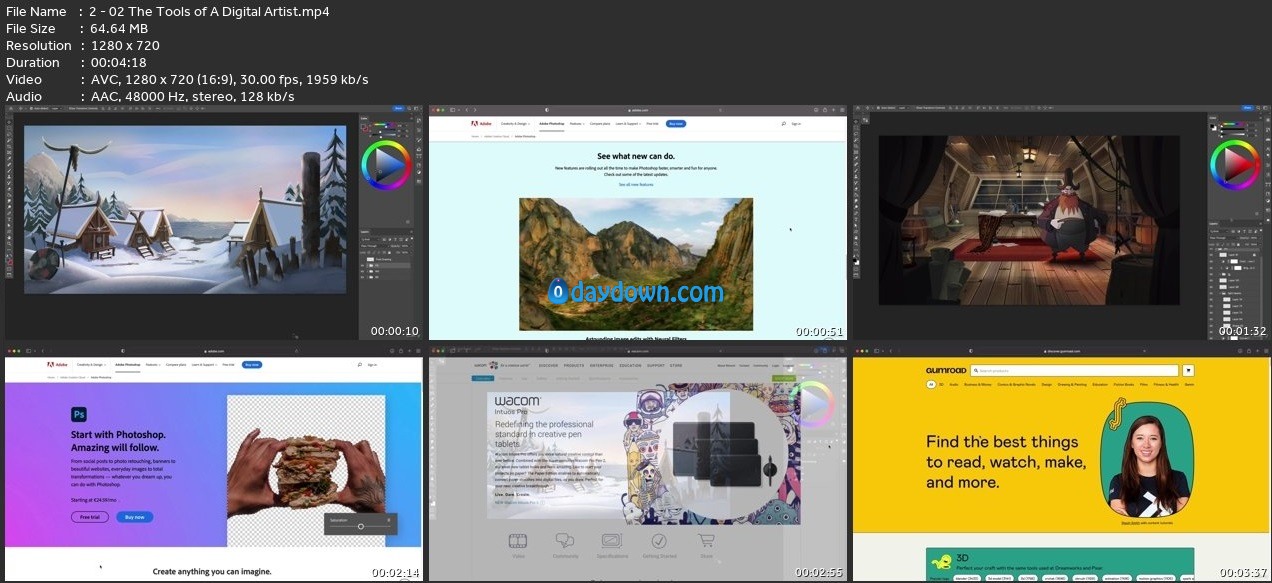Open the shopping cart on Gumroad
The image size is (1272, 583).
pos(1188,370)
